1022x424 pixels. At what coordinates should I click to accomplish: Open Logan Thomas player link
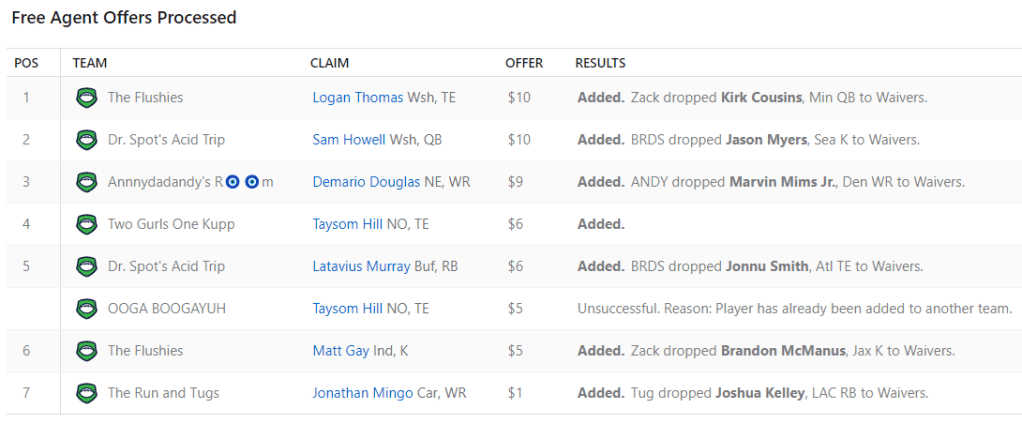(357, 98)
